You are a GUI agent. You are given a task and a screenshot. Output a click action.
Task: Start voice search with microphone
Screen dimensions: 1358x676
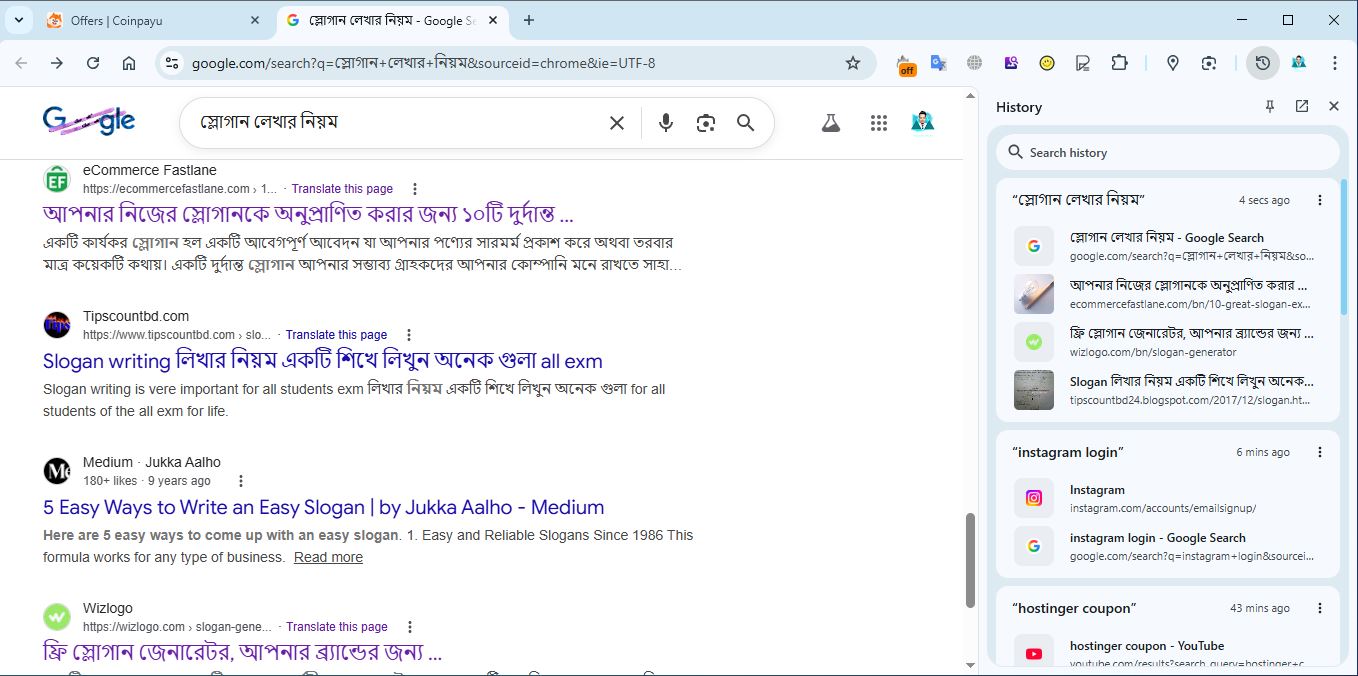click(x=666, y=123)
